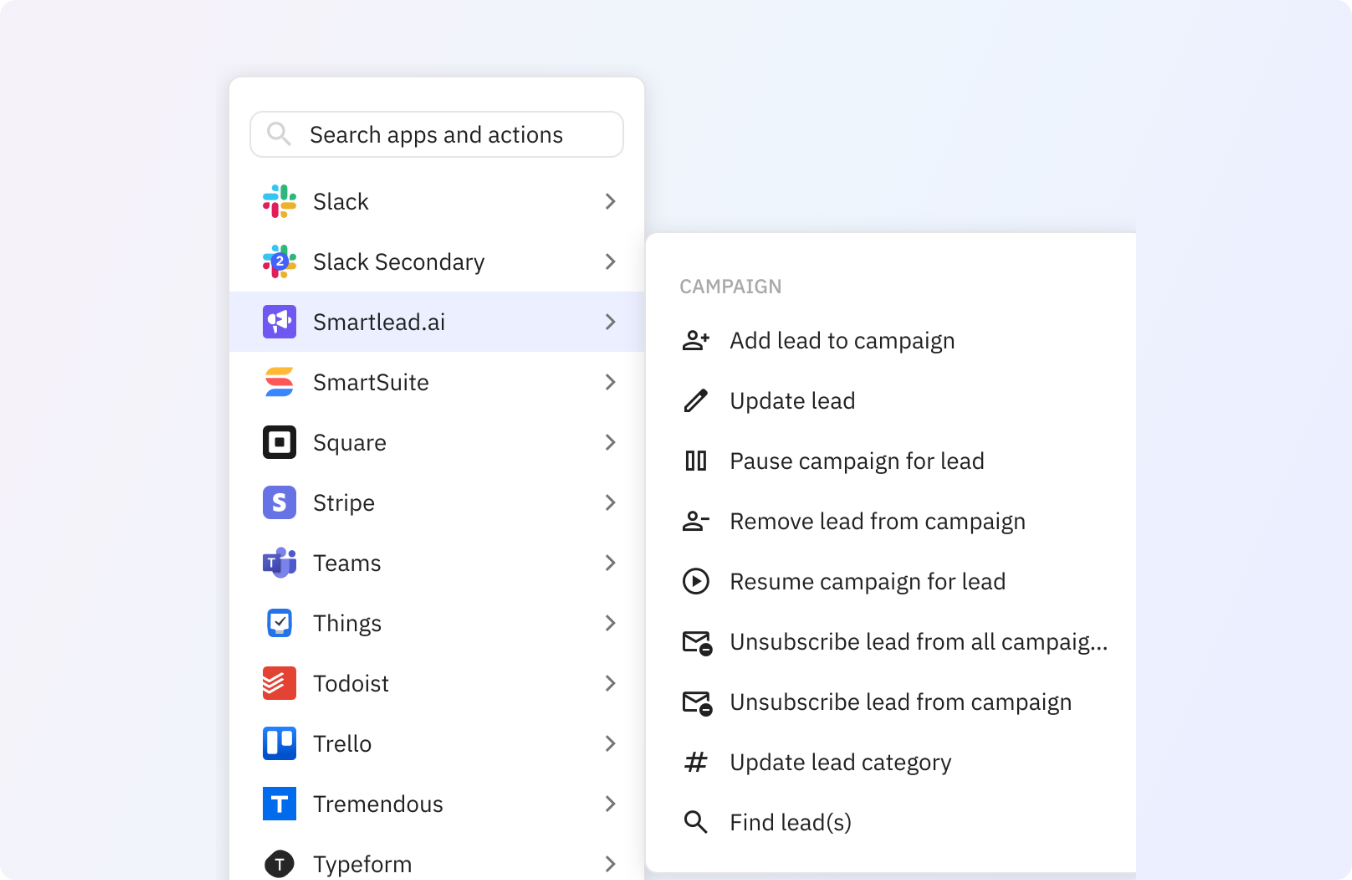Click the play icon beside Resume campaign for lead
Image resolution: width=1352 pixels, height=880 pixels.
pyautogui.click(x=695, y=581)
